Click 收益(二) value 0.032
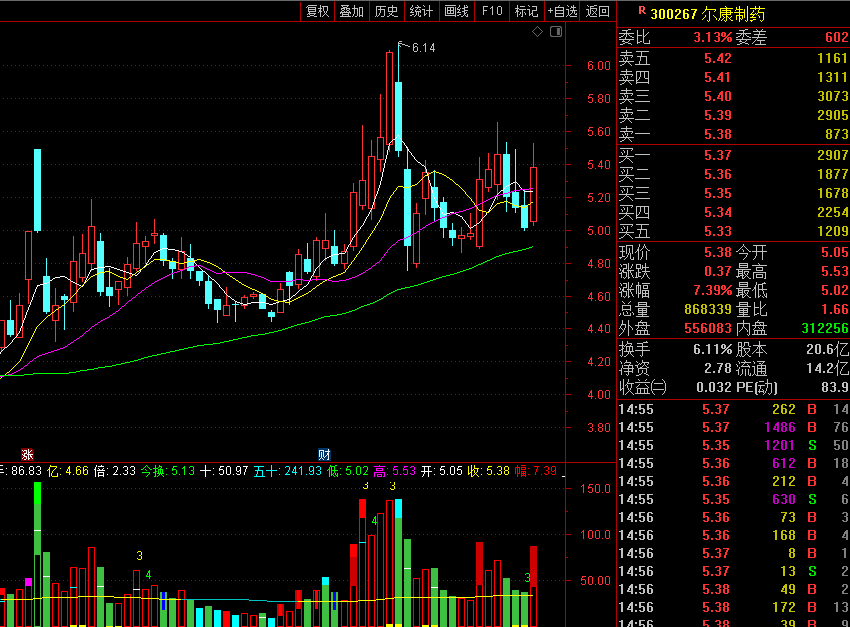 point(713,387)
